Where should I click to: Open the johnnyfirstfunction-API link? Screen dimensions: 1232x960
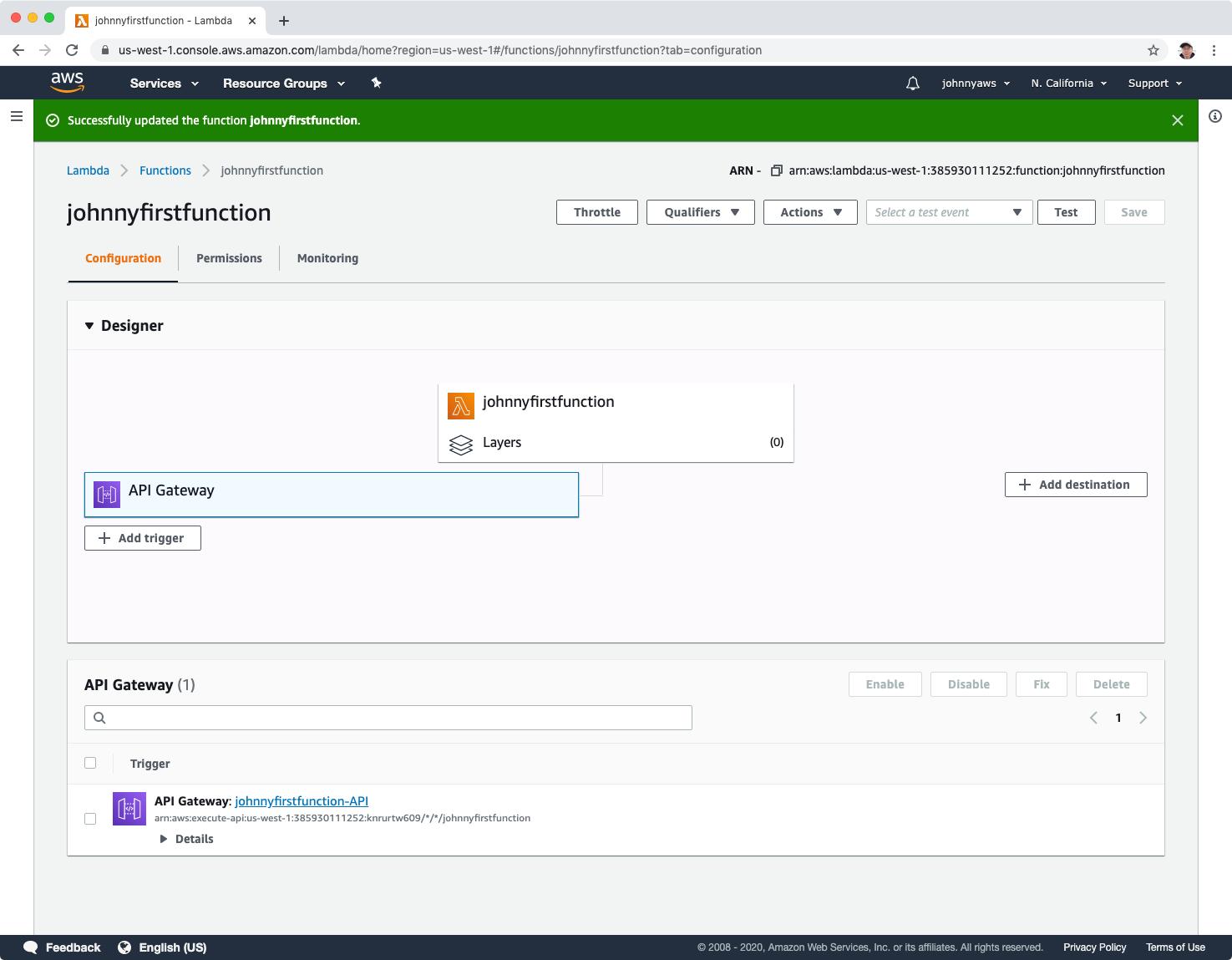(302, 801)
